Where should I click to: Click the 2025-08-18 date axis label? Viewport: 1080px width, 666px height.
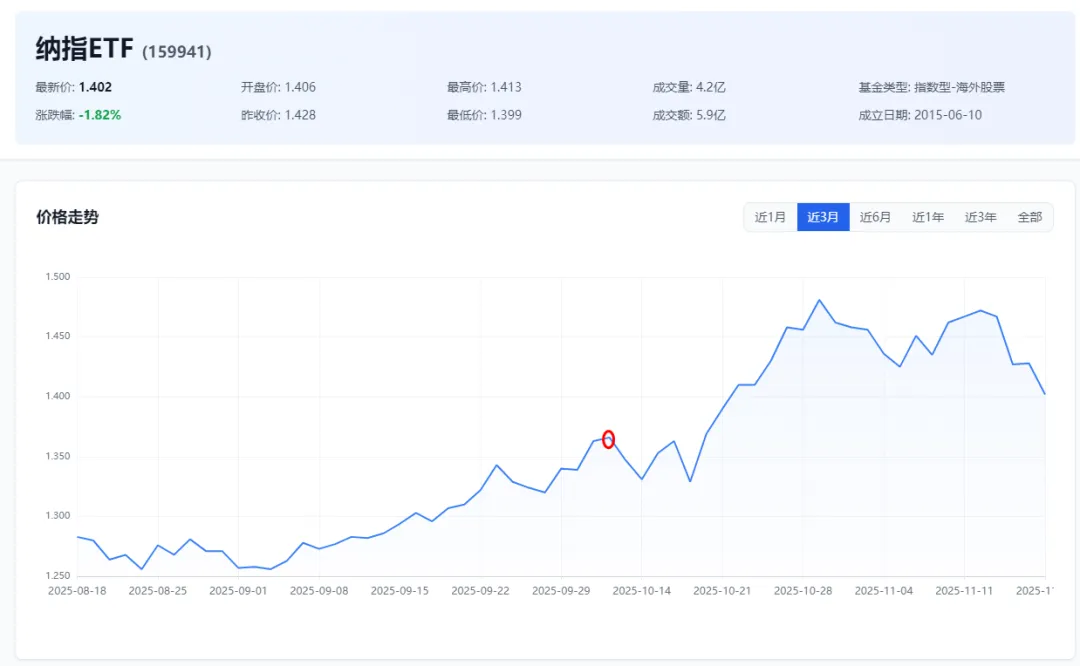[77, 591]
